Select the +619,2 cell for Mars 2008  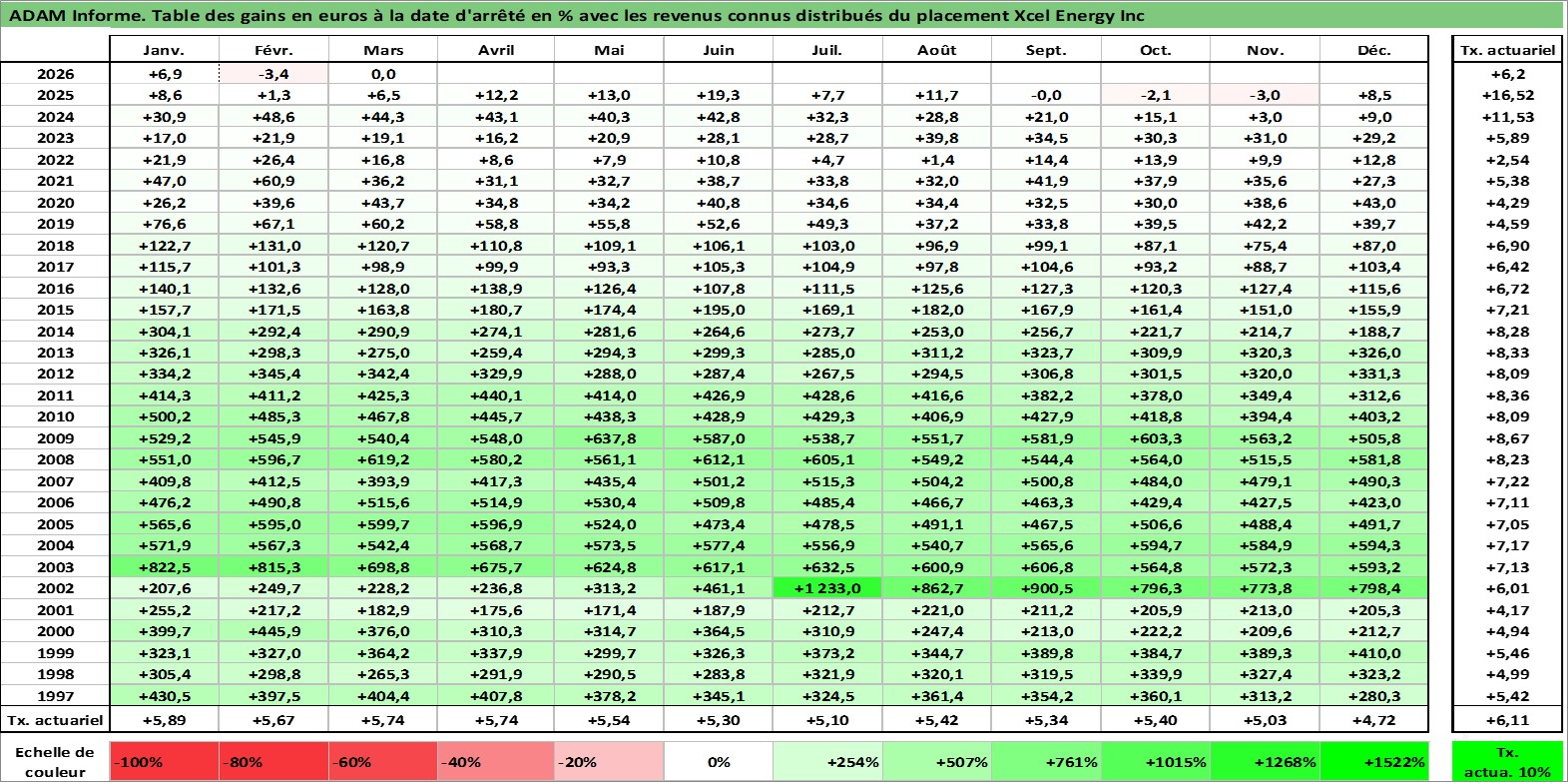[383, 459]
